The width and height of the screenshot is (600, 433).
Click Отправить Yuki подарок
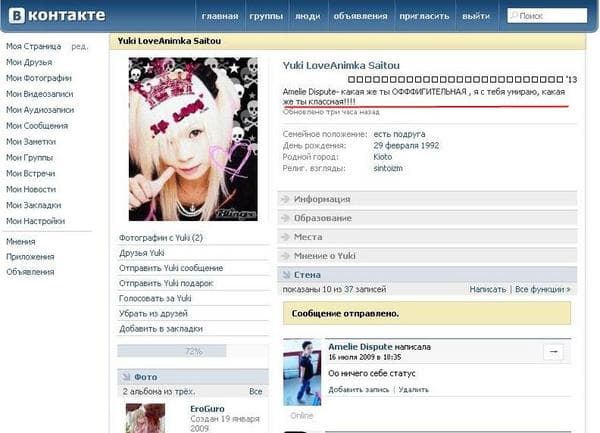[x=166, y=283]
